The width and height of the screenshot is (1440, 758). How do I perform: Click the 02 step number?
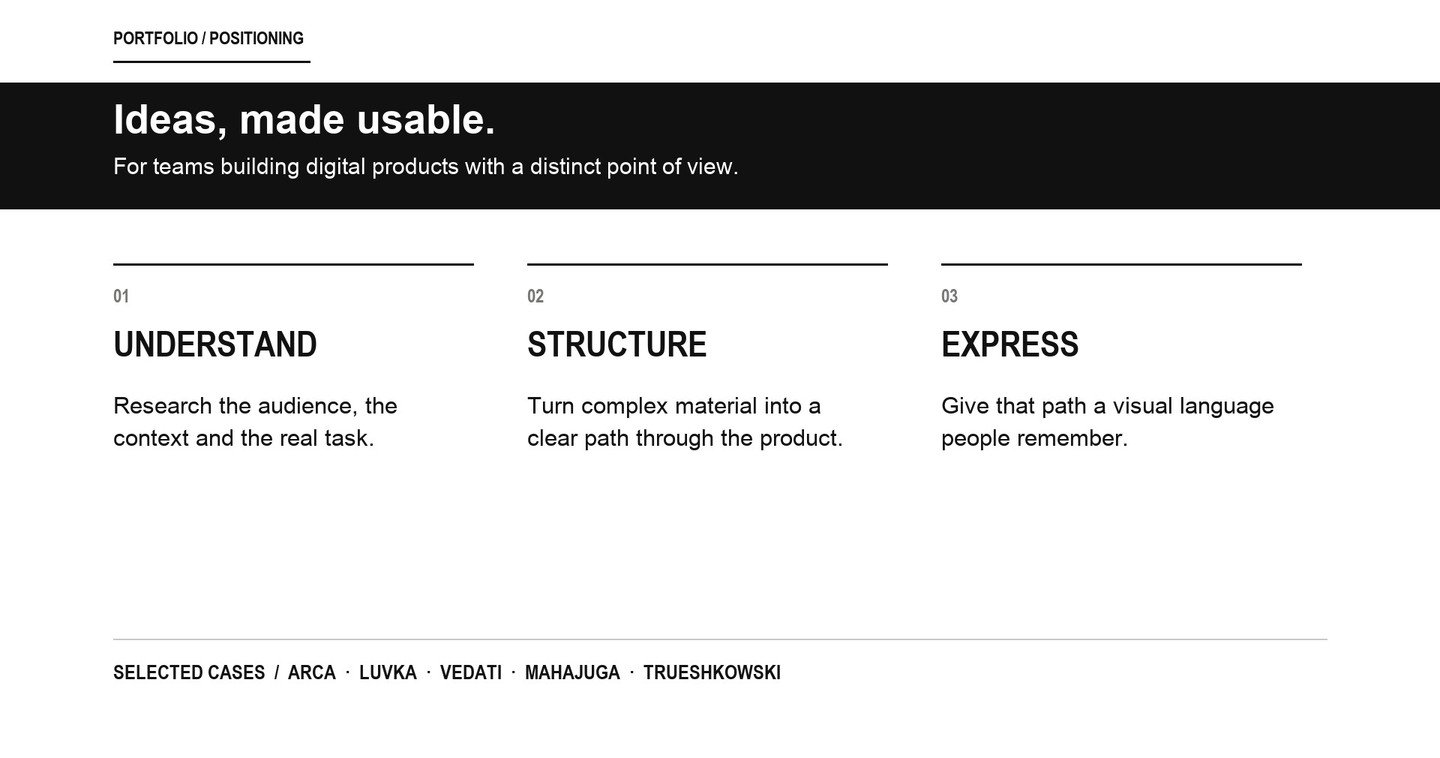tap(535, 296)
